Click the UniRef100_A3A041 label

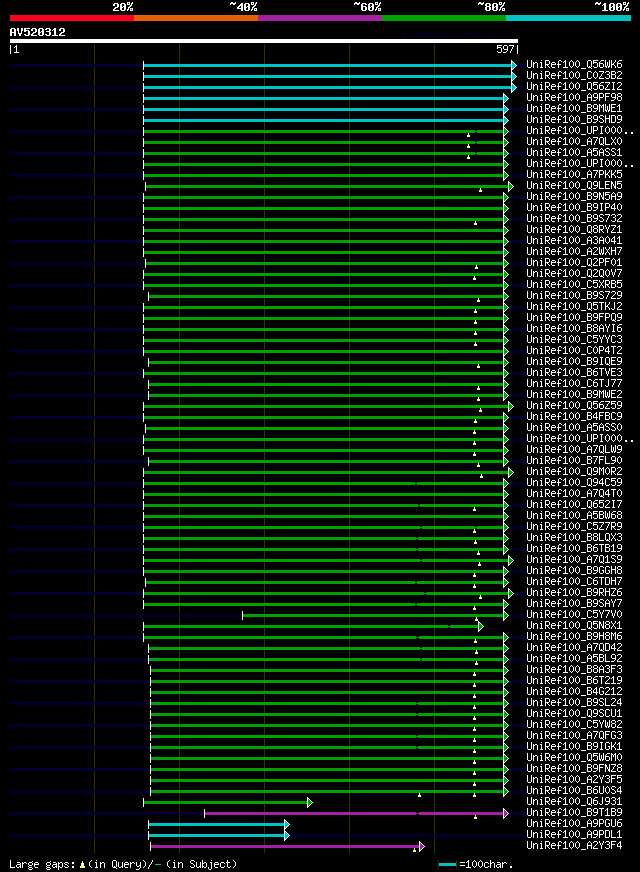(574, 241)
